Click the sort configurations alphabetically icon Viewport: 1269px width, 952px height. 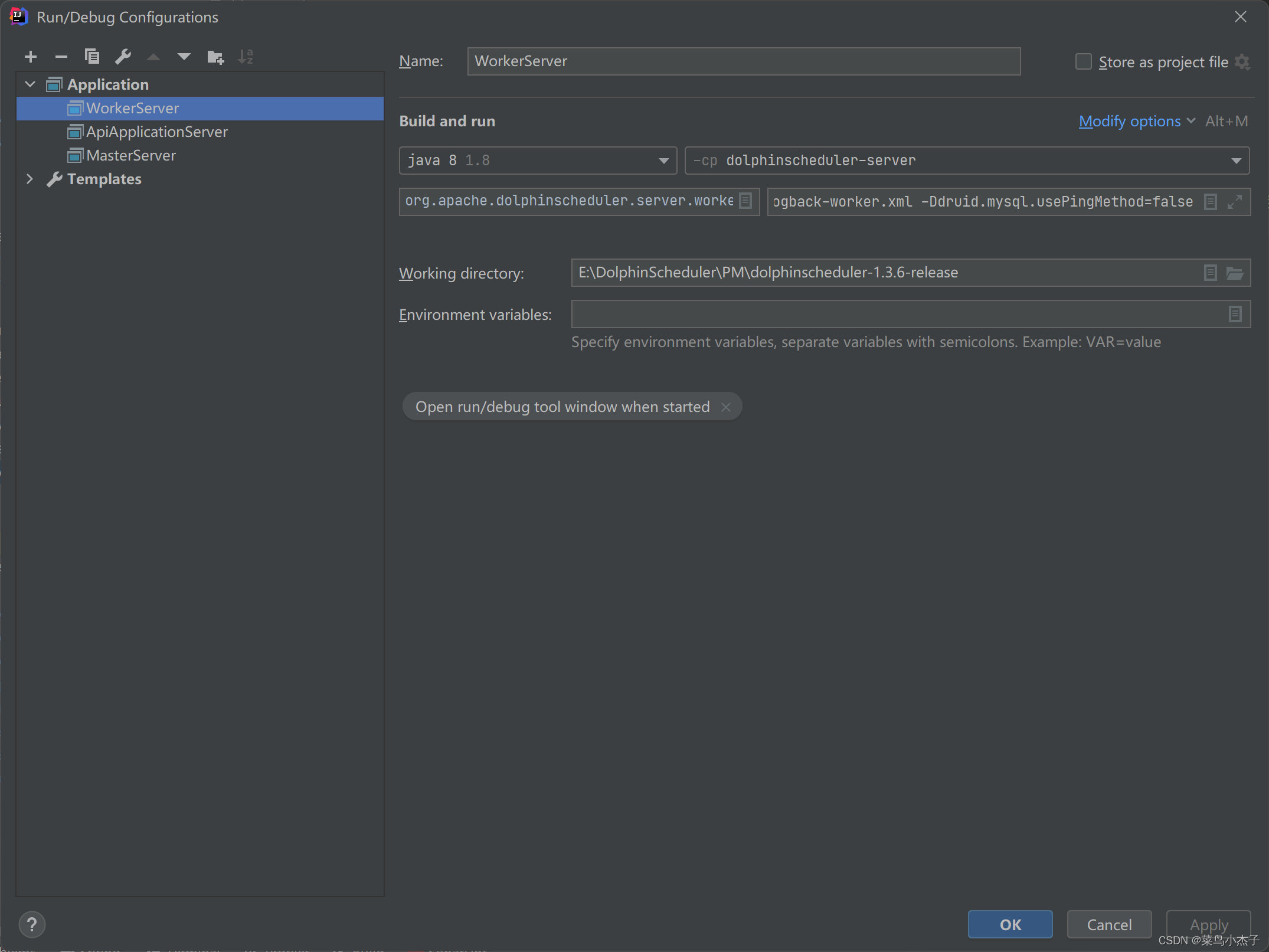pyautogui.click(x=246, y=57)
